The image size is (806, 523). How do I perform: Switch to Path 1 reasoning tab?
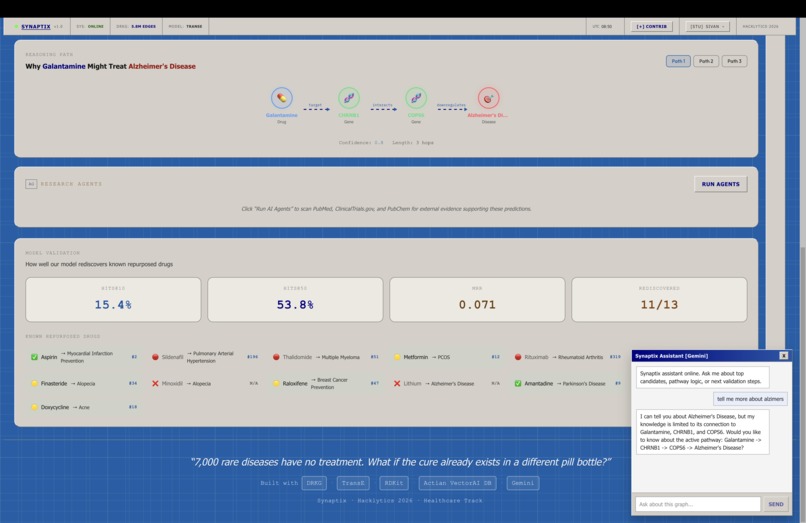point(678,61)
